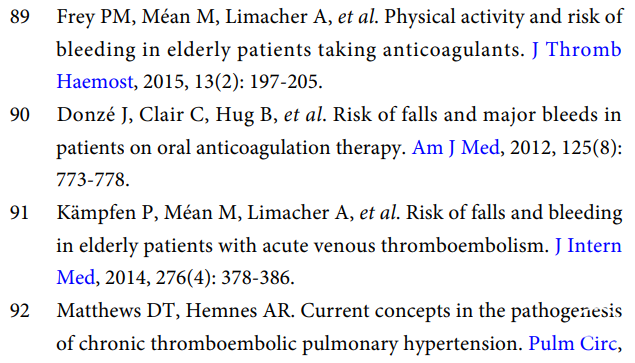Open the J Thromb journal link
Image resolution: width=635 pixels, height=363 pixels.
point(576,49)
